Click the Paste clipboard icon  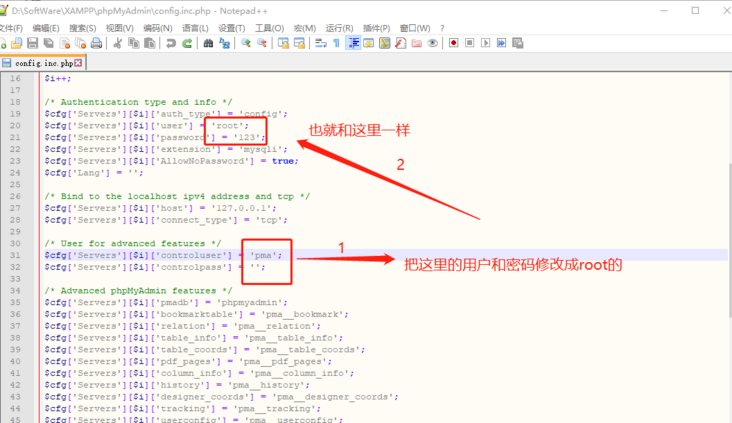149,43
